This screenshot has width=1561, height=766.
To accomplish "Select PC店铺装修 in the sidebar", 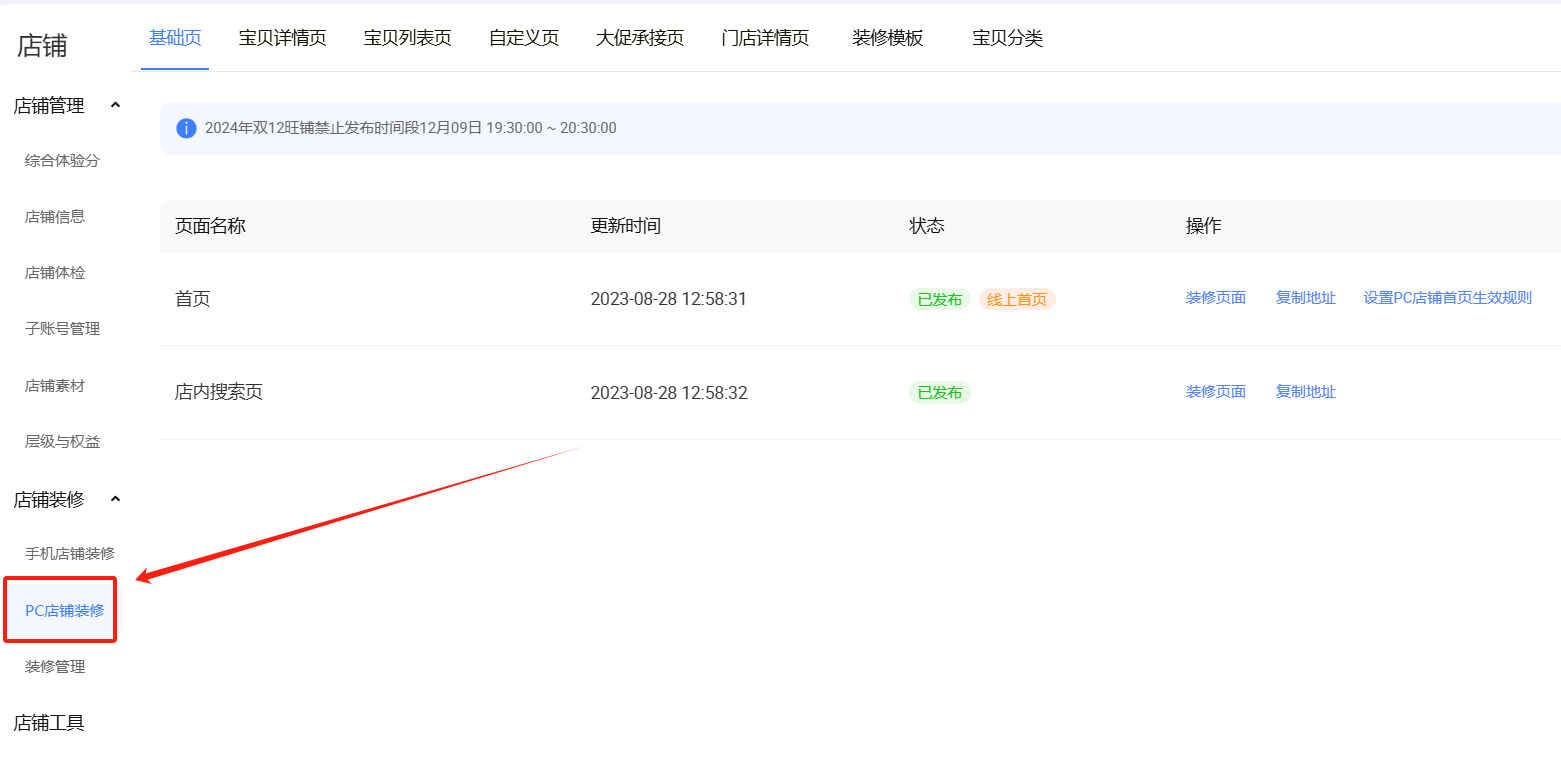I will click(64, 610).
